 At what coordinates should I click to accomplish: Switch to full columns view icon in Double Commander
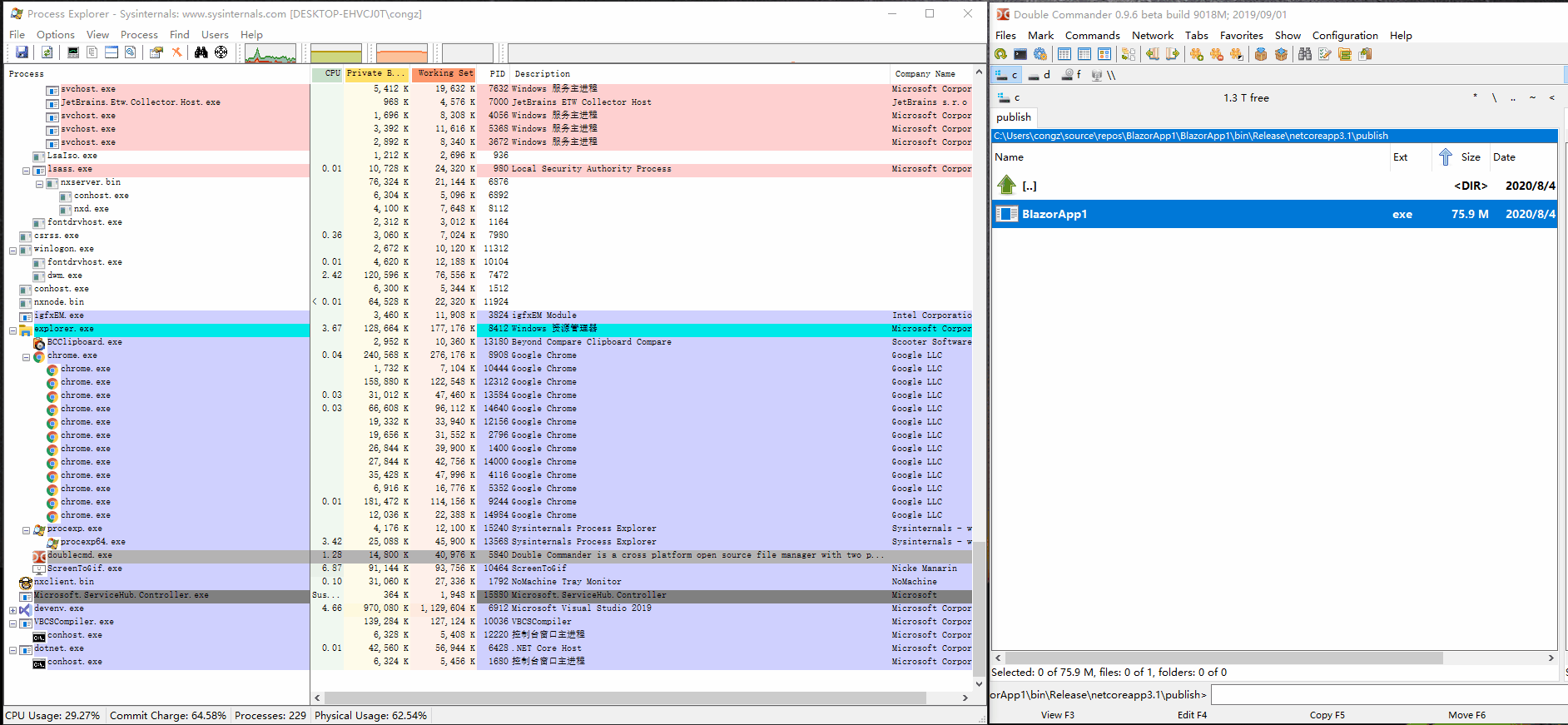pyautogui.click(x=1084, y=54)
